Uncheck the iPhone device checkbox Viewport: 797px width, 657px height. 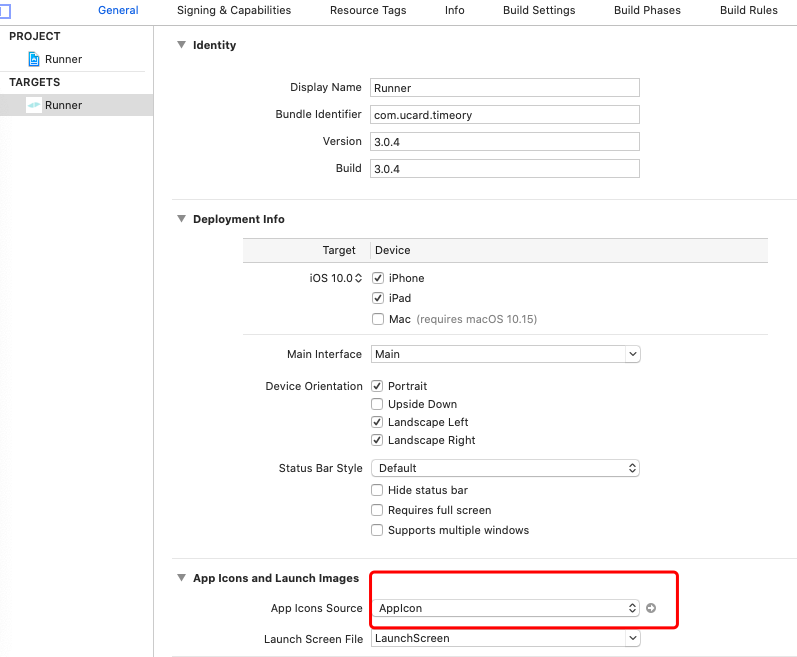click(378, 278)
